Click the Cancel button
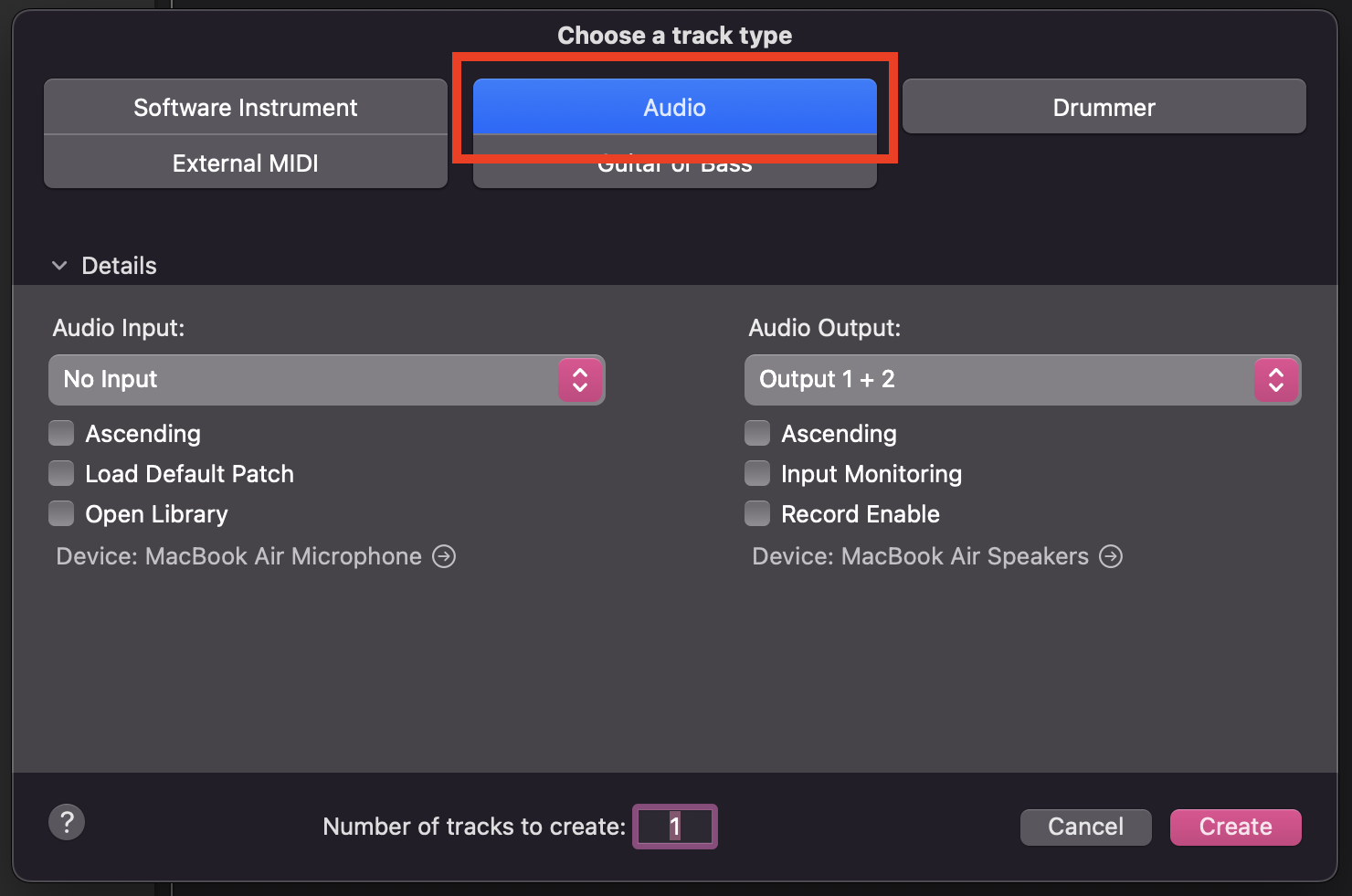 pyautogui.click(x=1085, y=827)
